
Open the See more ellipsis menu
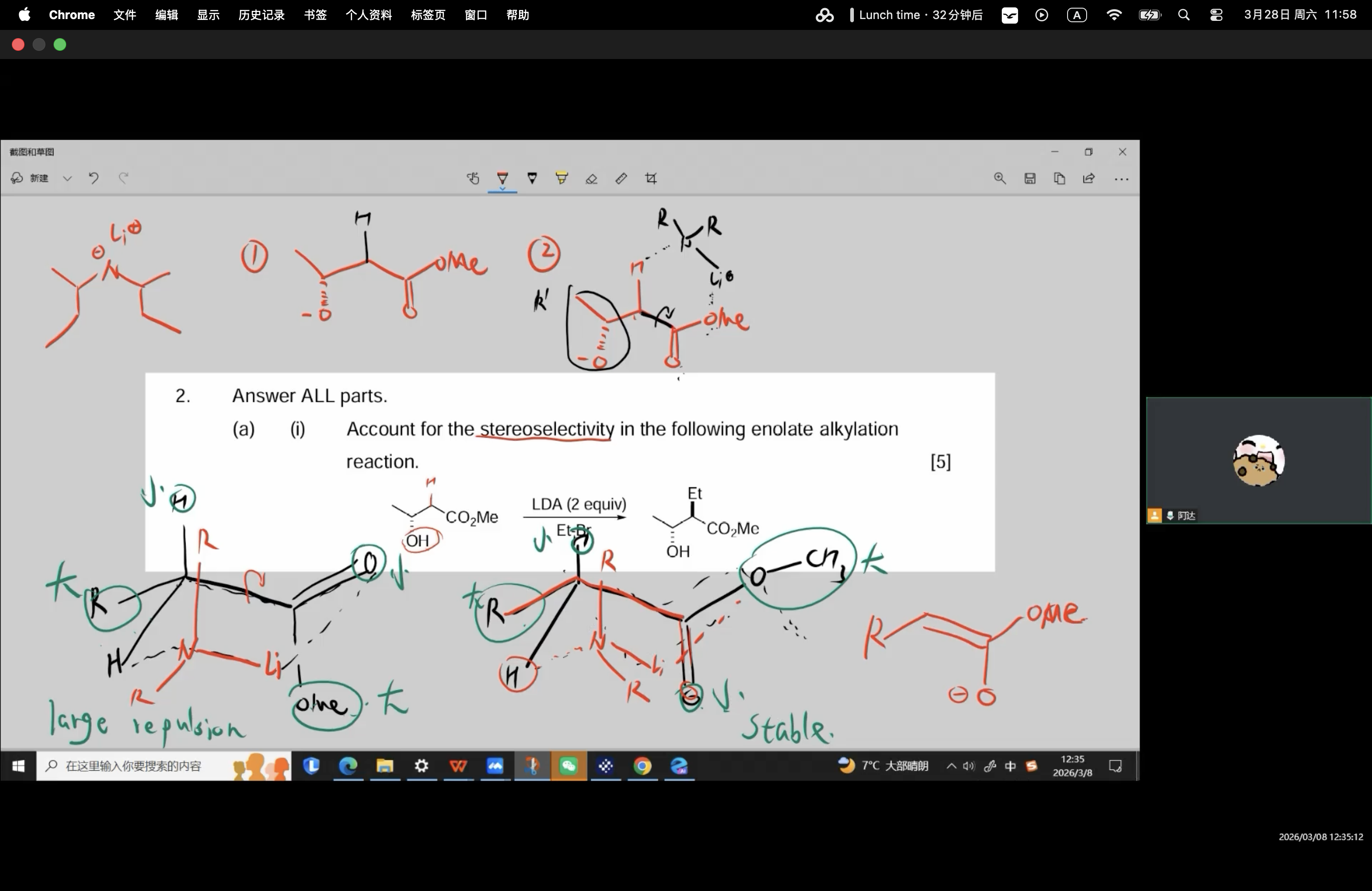(x=1121, y=179)
